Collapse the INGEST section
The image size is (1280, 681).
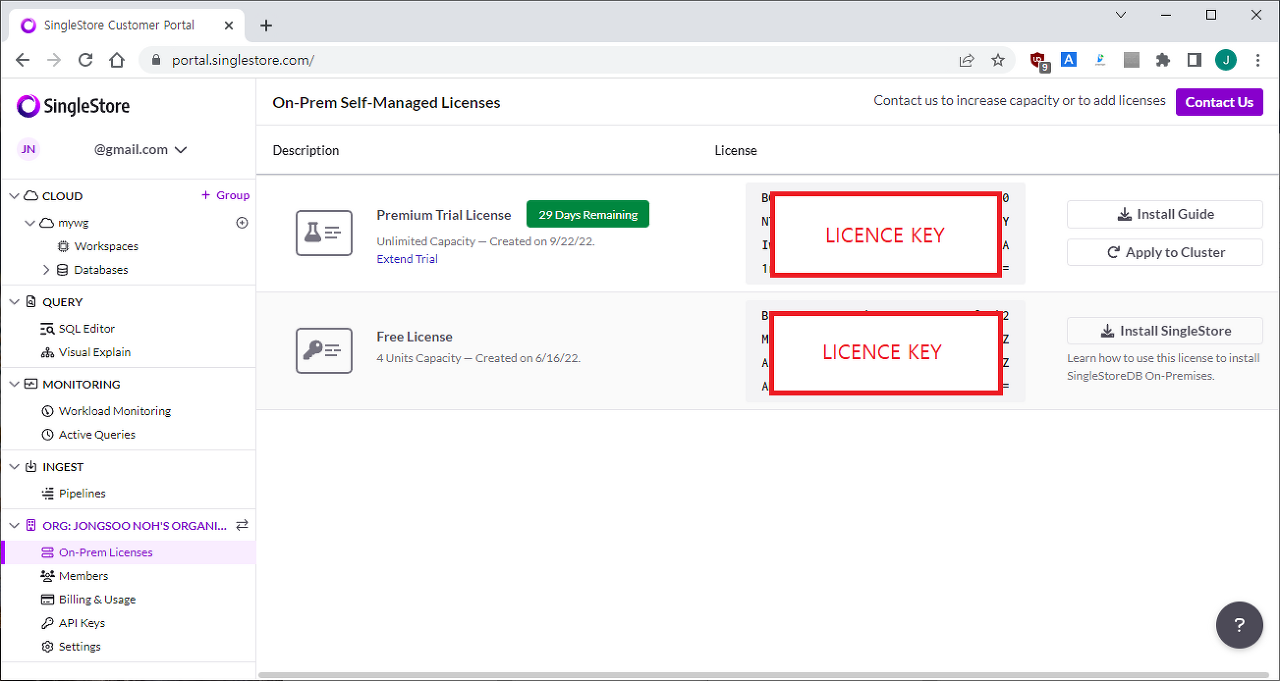[x=14, y=467]
